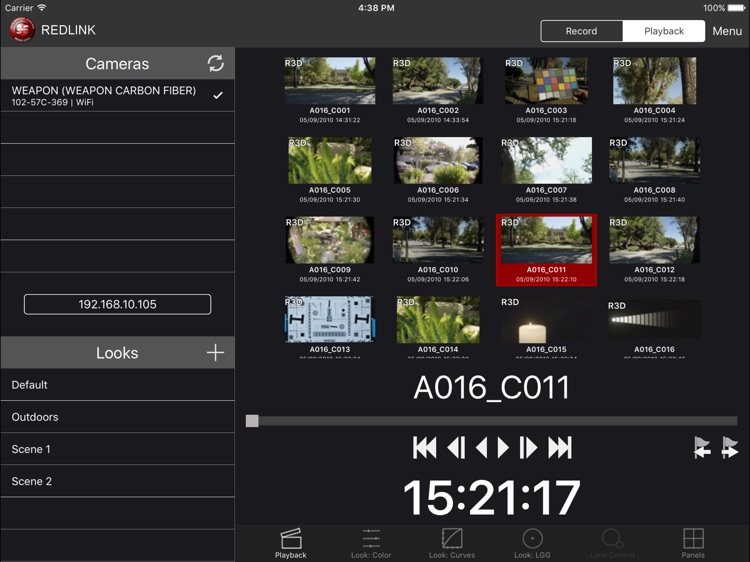This screenshot has height=562, width=750.
Task: Apply the Default look
Action: 117,385
